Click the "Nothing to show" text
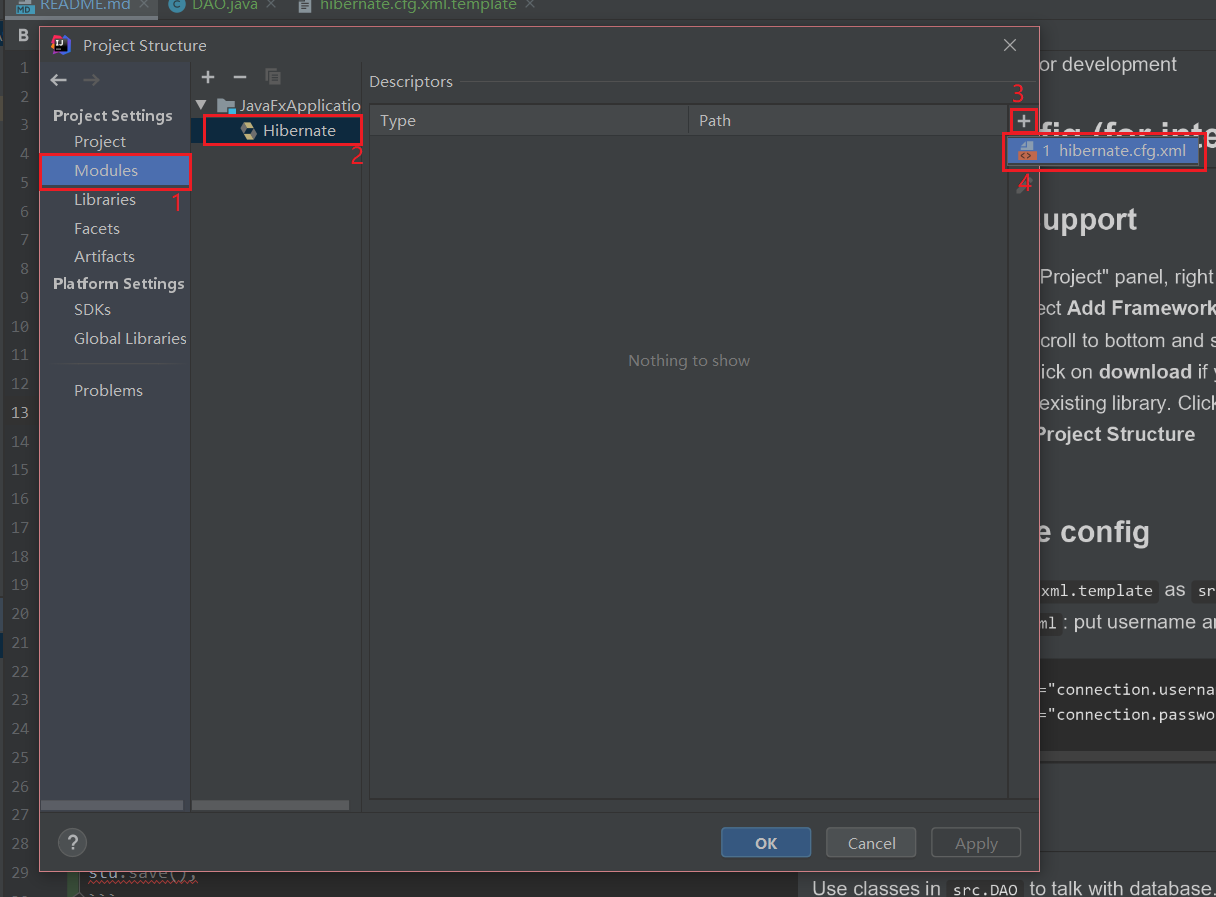 coord(689,361)
